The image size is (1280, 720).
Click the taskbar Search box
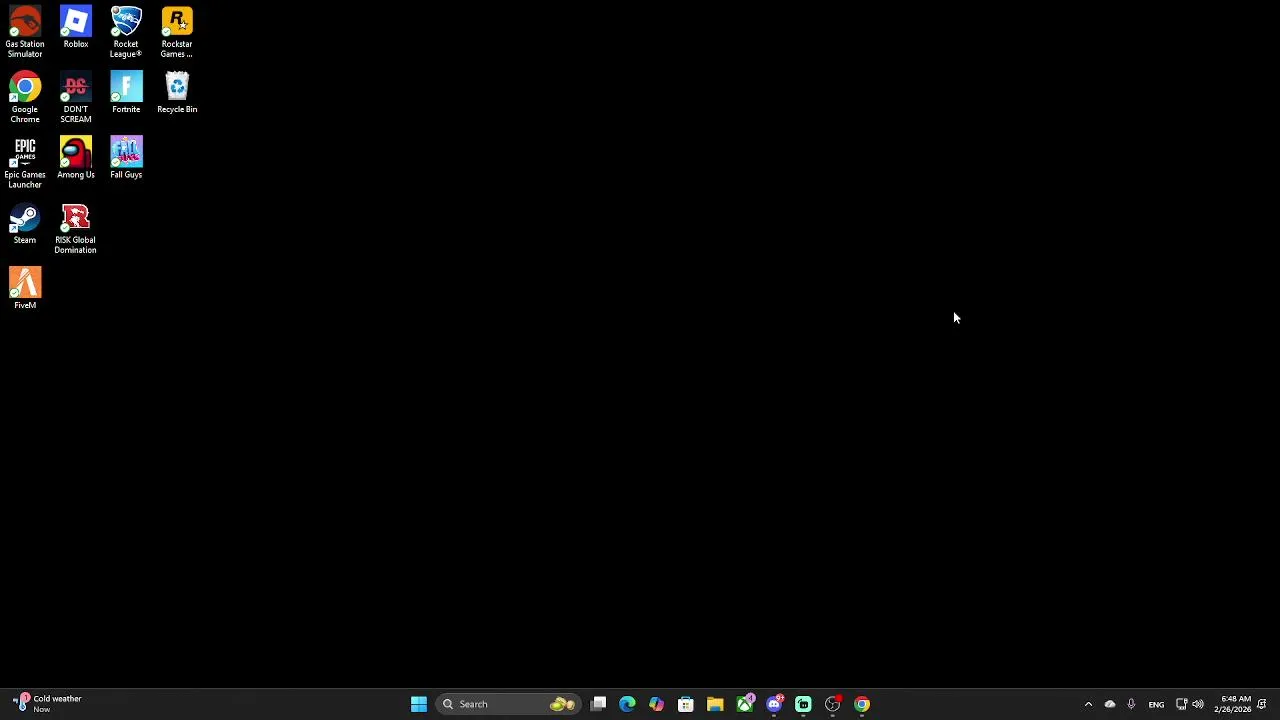pyautogui.click(x=510, y=704)
